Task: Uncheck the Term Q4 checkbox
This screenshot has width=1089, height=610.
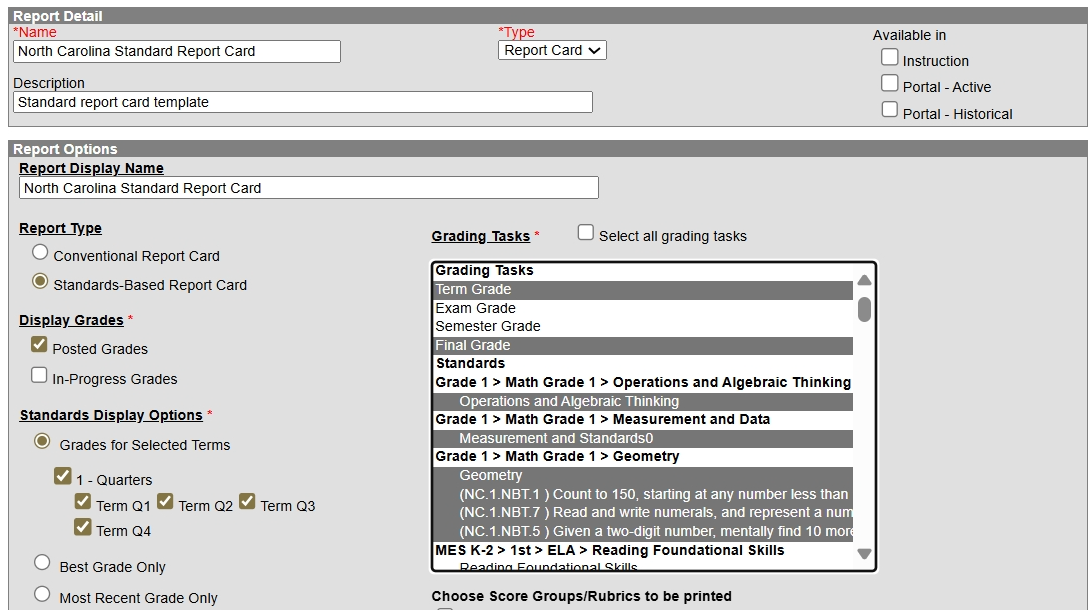Action: point(83,527)
